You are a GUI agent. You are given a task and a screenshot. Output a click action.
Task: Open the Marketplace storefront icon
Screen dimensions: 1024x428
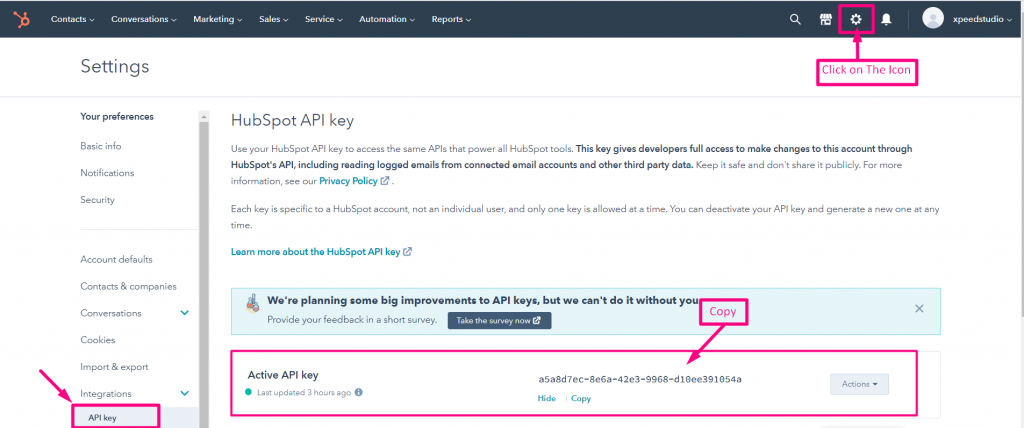click(825, 20)
